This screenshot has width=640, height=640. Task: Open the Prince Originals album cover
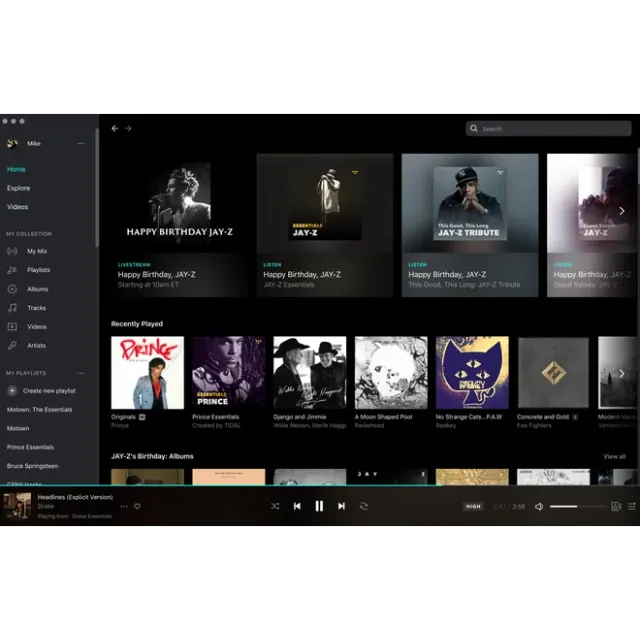[x=147, y=373]
